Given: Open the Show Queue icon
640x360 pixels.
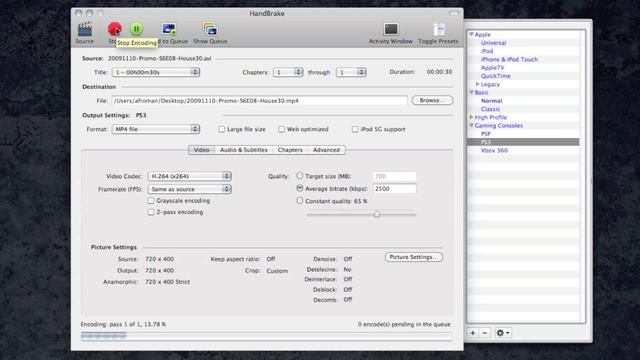Looking at the screenshot, I should coord(210,29).
